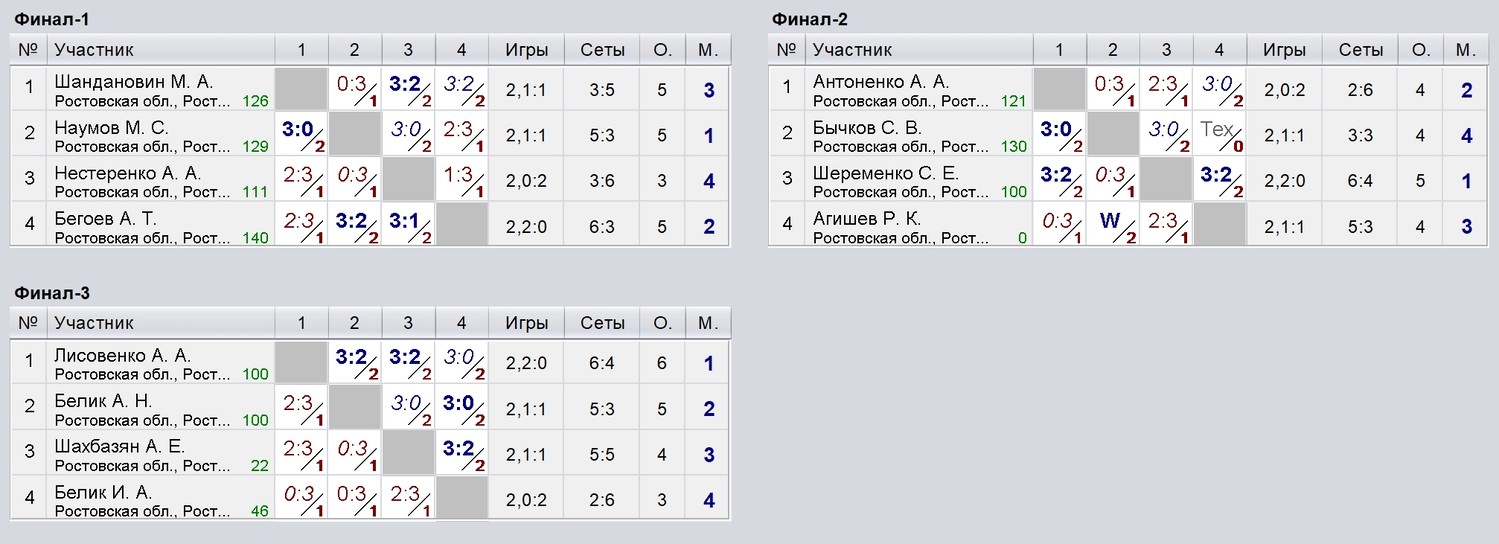Click the W score cell for Агишев
Image resolution: width=1499 pixels, height=544 pixels.
[1112, 225]
